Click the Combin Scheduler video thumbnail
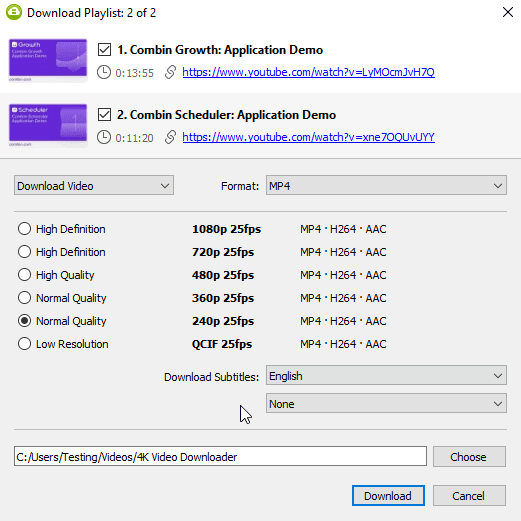521x521 pixels. tap(48, 125)
